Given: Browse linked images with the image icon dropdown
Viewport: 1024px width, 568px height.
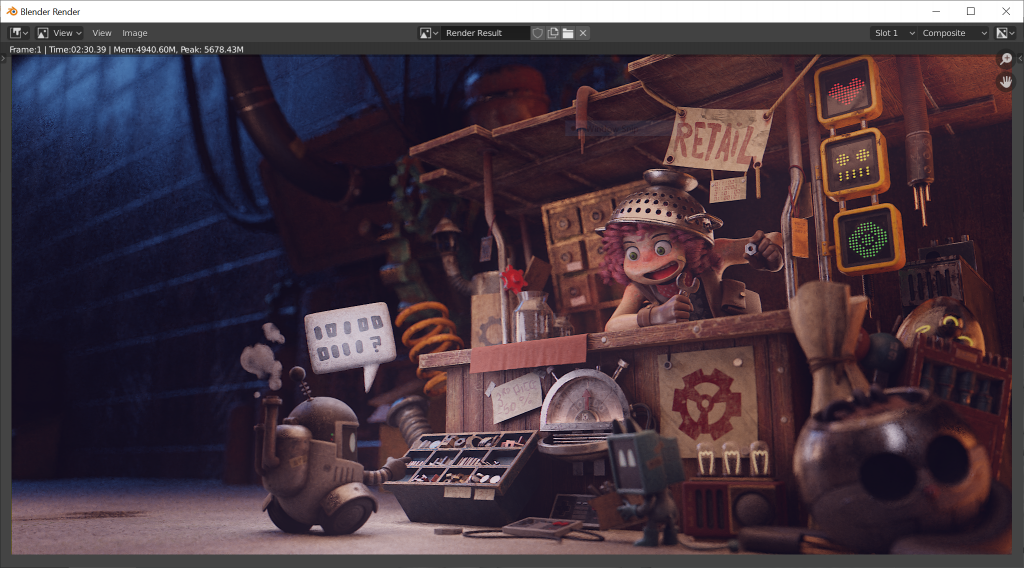Looking at the screenshot, I should 428,33.
